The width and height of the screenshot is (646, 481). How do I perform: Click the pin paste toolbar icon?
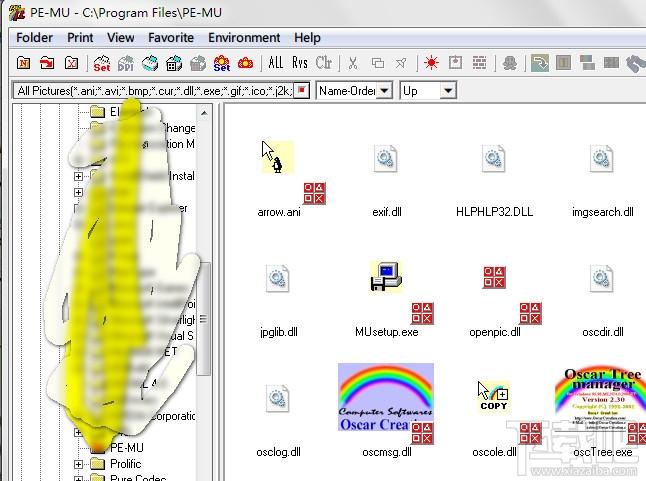coord(401,63)
